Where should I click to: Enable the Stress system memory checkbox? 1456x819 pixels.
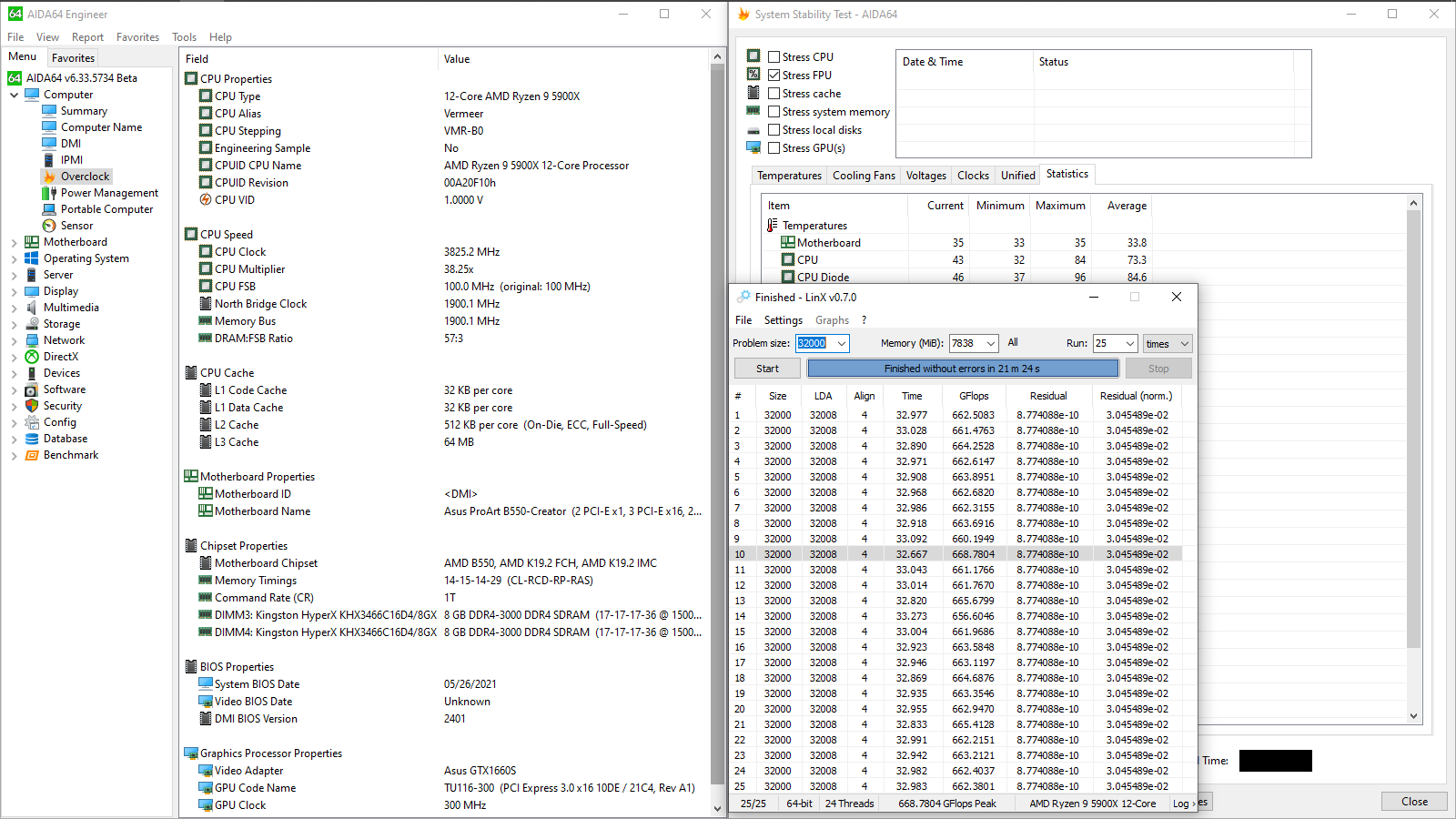pyautogui.click(x=774, y=111)
